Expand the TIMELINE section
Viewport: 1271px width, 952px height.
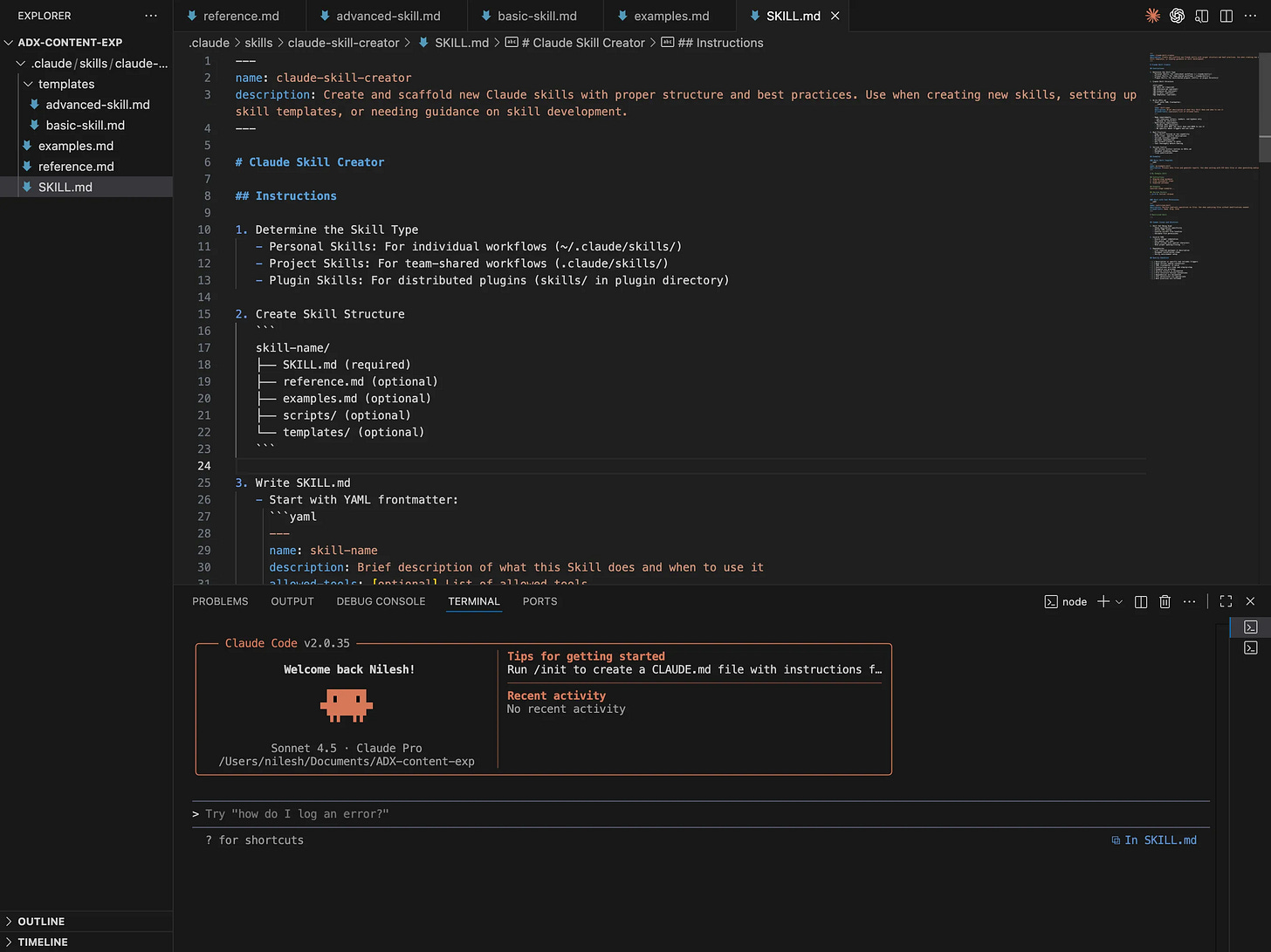click(x=86, y=942)
